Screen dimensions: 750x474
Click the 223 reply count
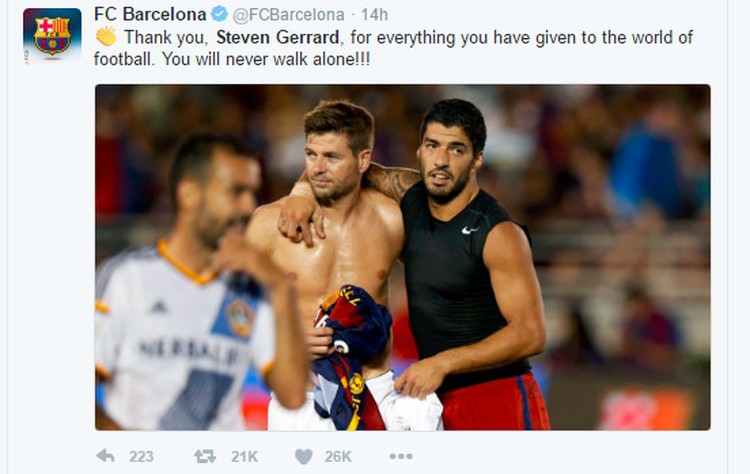pos(141,457)
